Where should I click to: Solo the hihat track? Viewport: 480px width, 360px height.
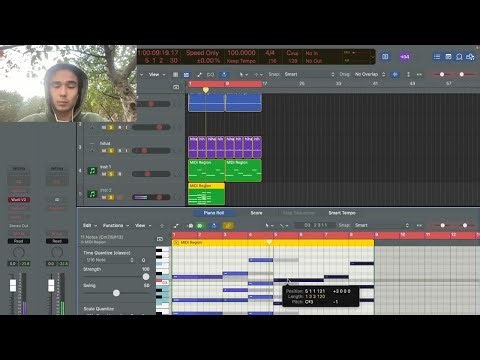click(x=111, y=151)
